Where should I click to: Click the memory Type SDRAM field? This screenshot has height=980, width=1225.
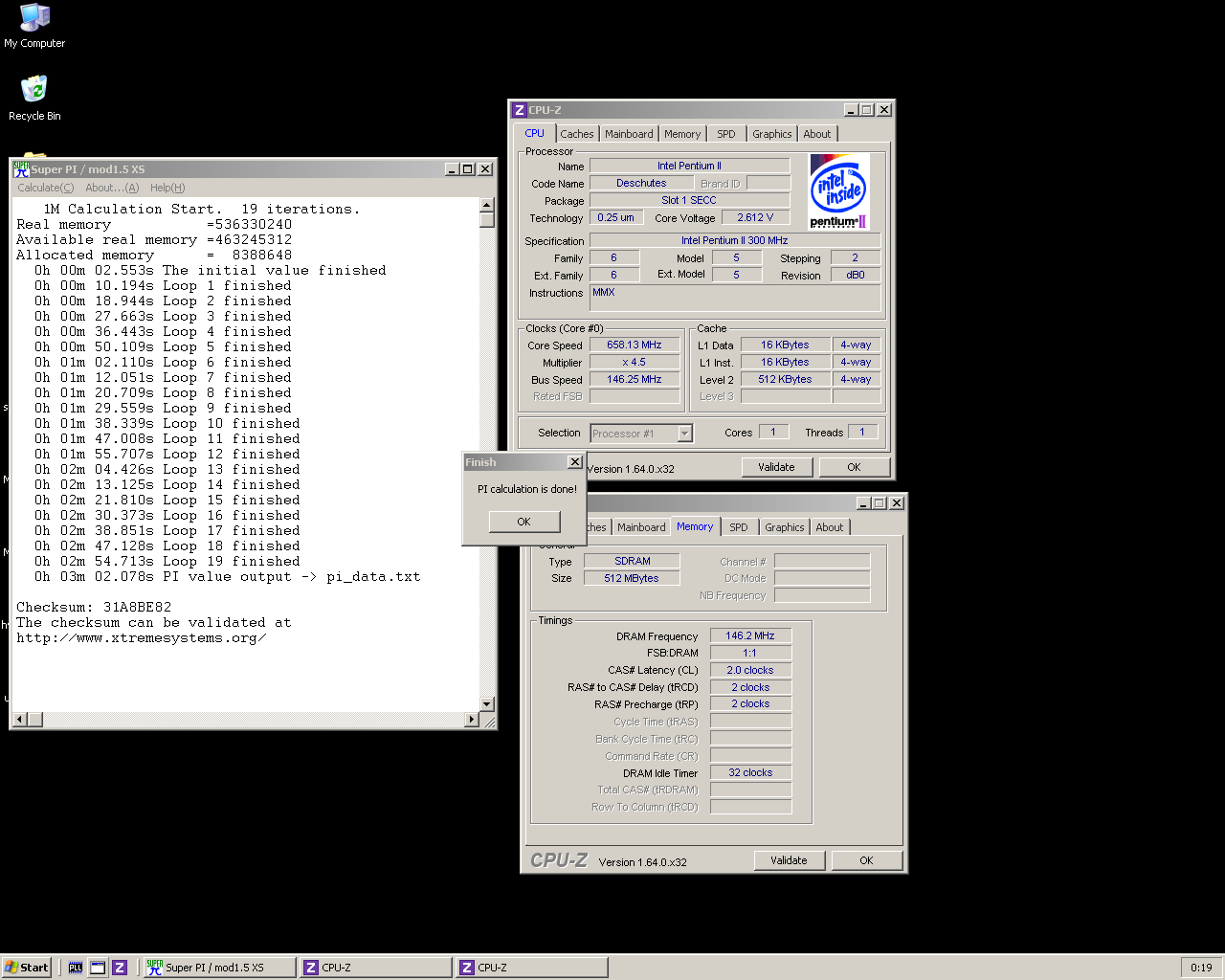[633, 561]
